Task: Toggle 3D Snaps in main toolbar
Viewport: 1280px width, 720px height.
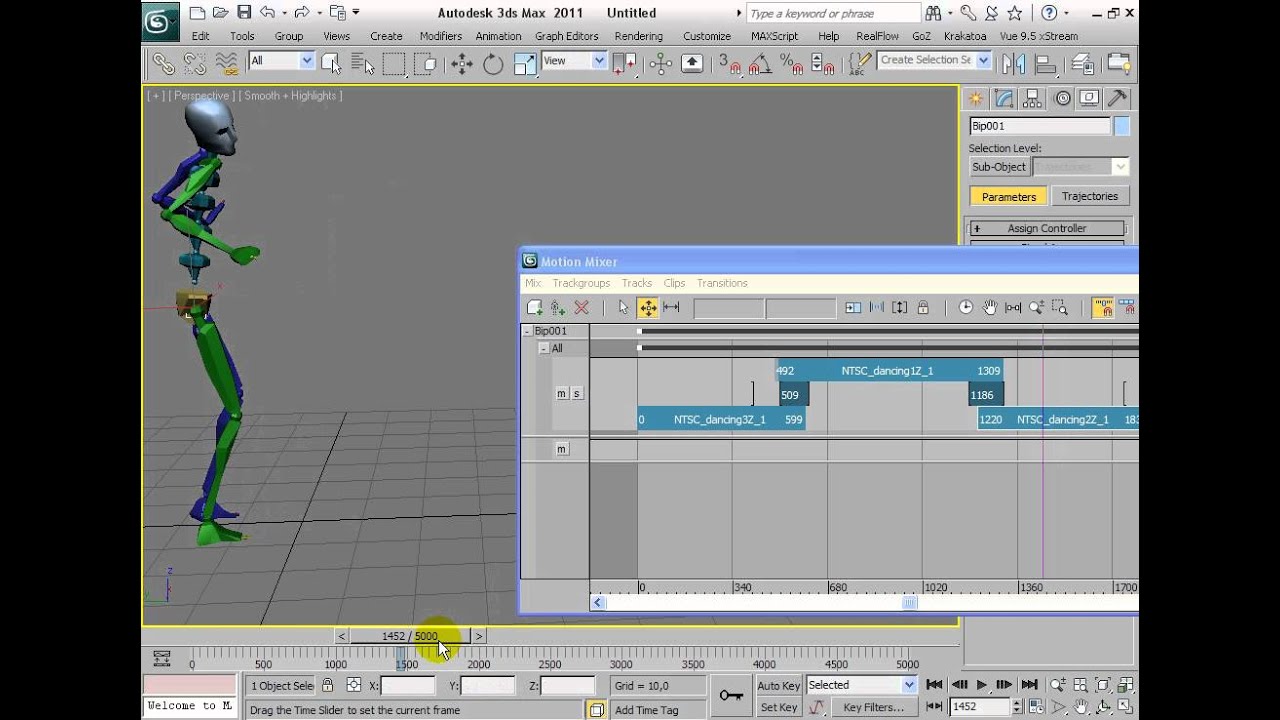Action: point(728,63)
